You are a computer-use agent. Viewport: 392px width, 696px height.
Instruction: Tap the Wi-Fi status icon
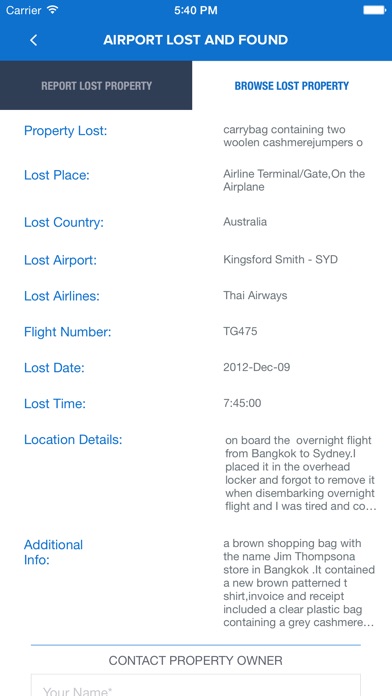[53, 10]
